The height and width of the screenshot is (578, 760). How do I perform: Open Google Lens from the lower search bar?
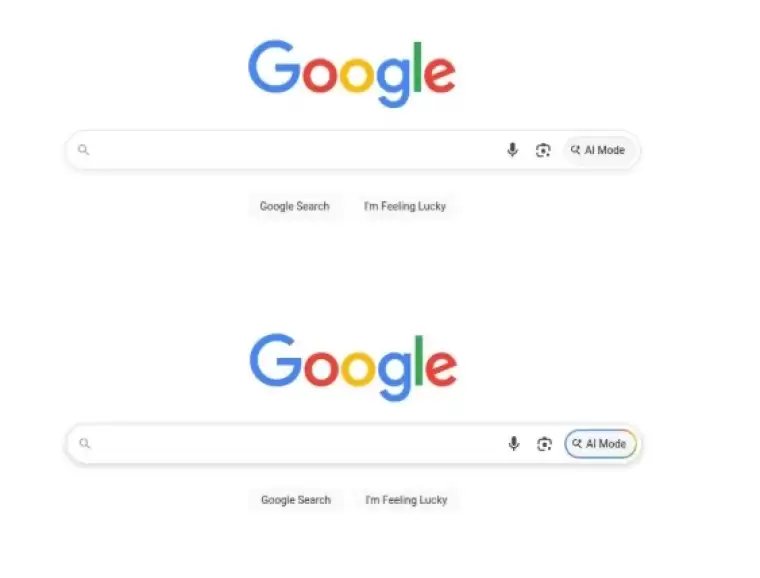pos(544,444)
